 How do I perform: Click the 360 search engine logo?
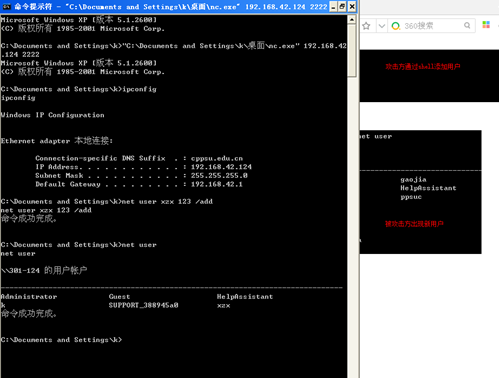(x=396, y=26)
